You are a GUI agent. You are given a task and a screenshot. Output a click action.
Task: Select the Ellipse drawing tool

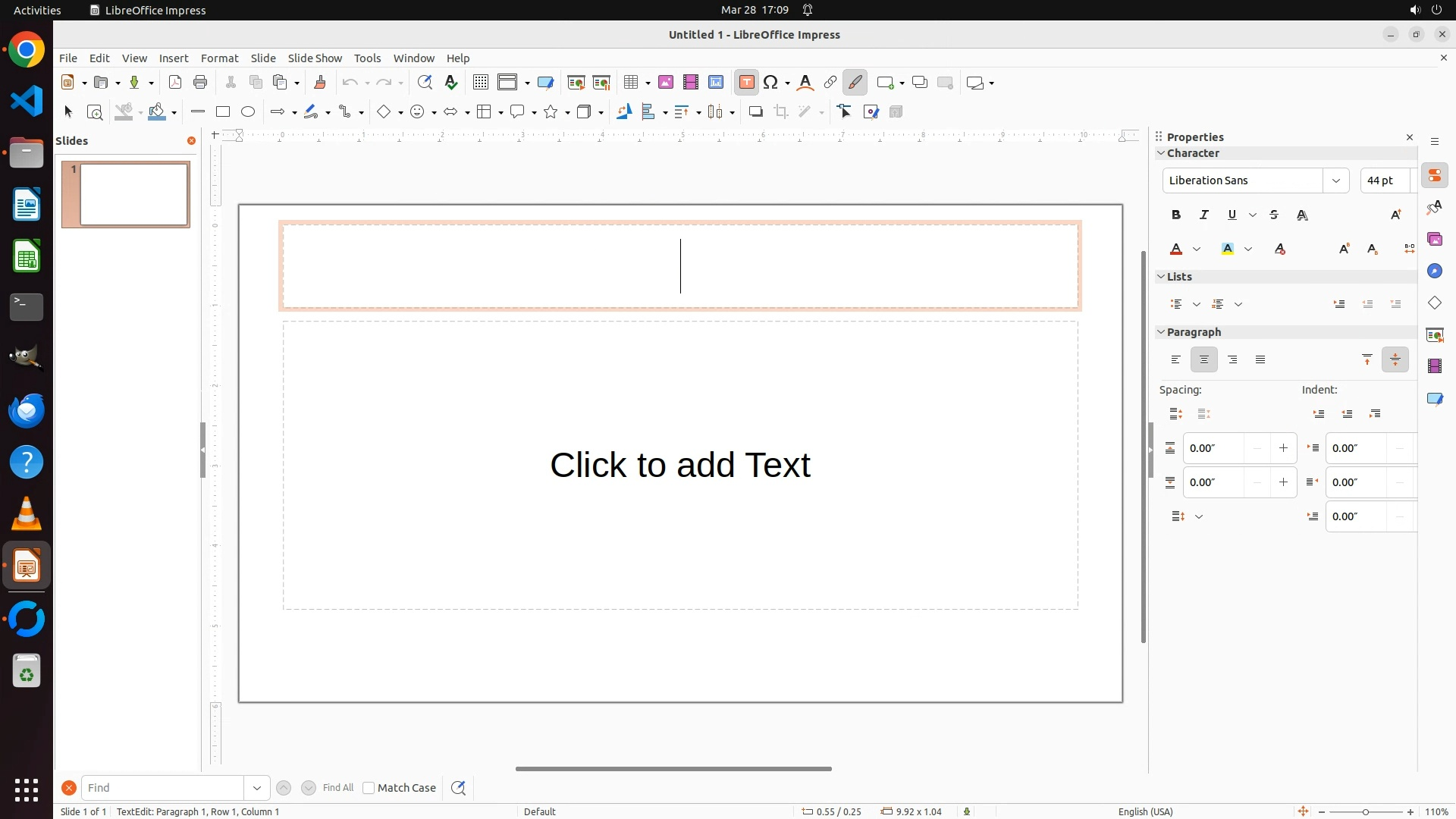248,112
